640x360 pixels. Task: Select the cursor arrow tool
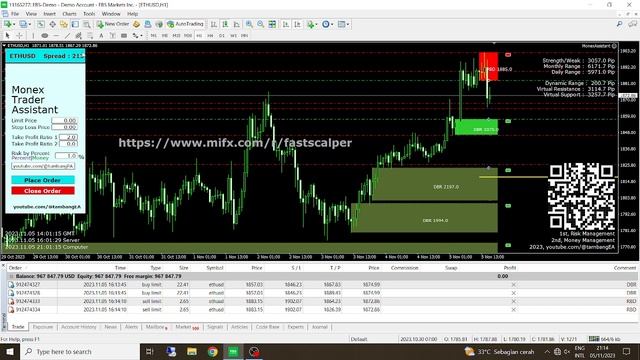pos(7,36)
